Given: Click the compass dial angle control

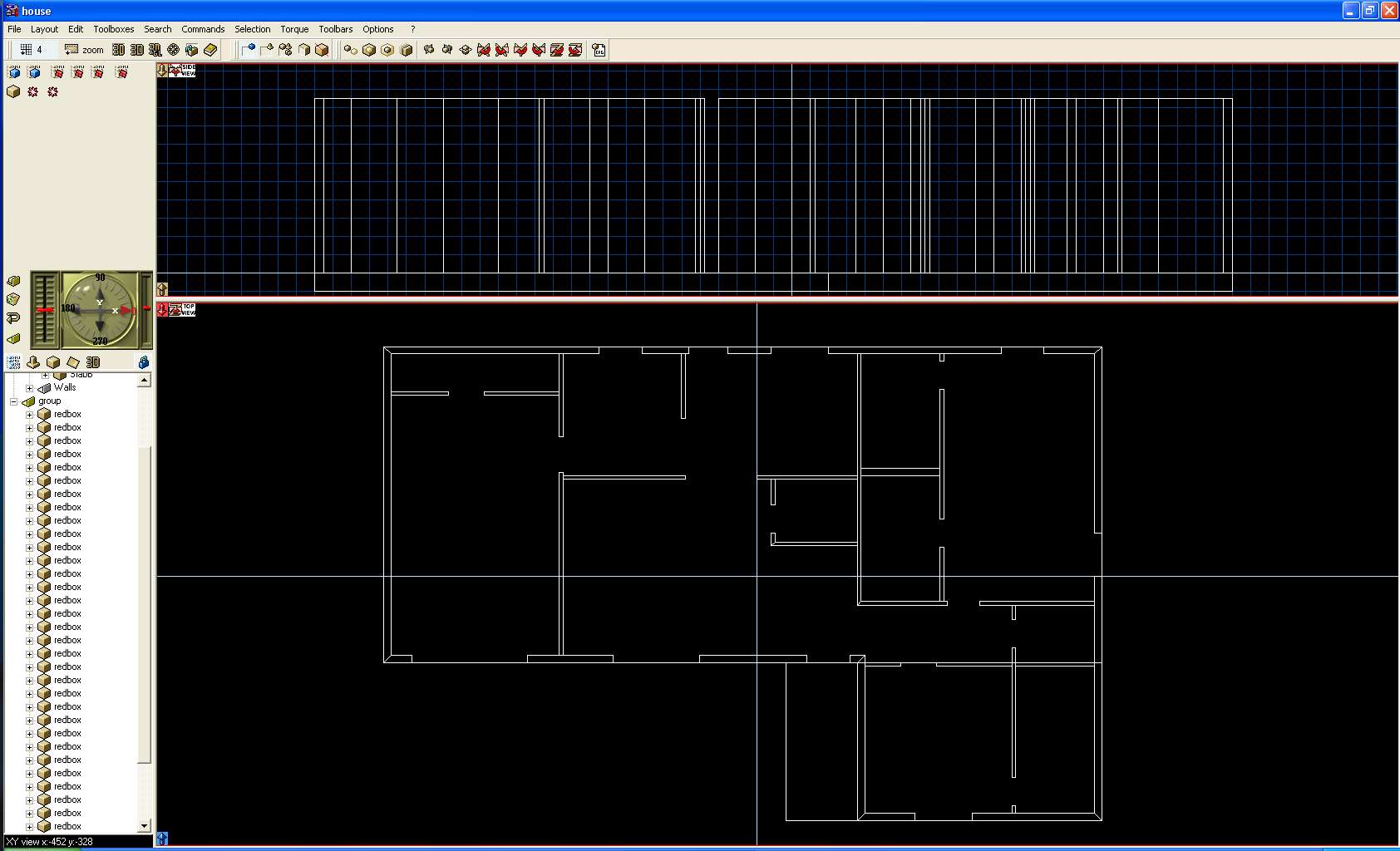Looking at the screenshot, I should [100, 309].
